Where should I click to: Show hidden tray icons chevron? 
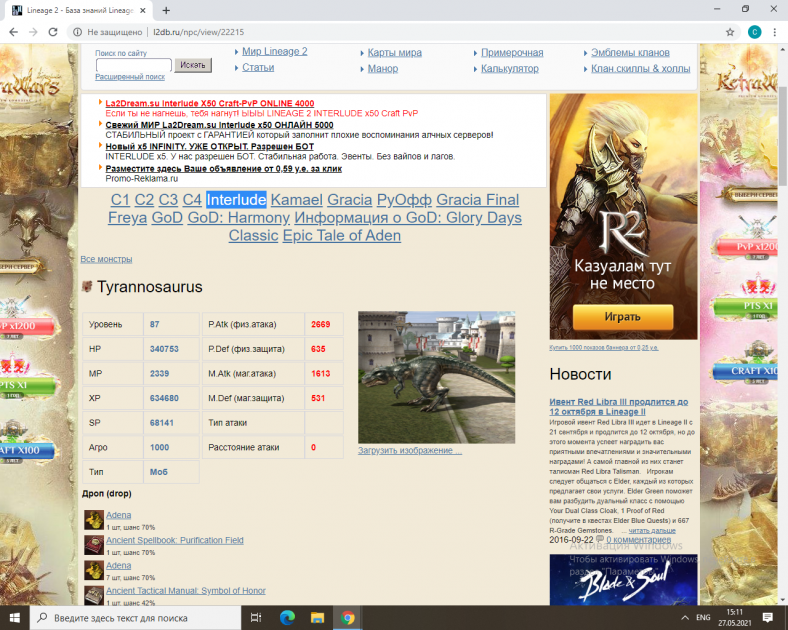click(684, 617)
